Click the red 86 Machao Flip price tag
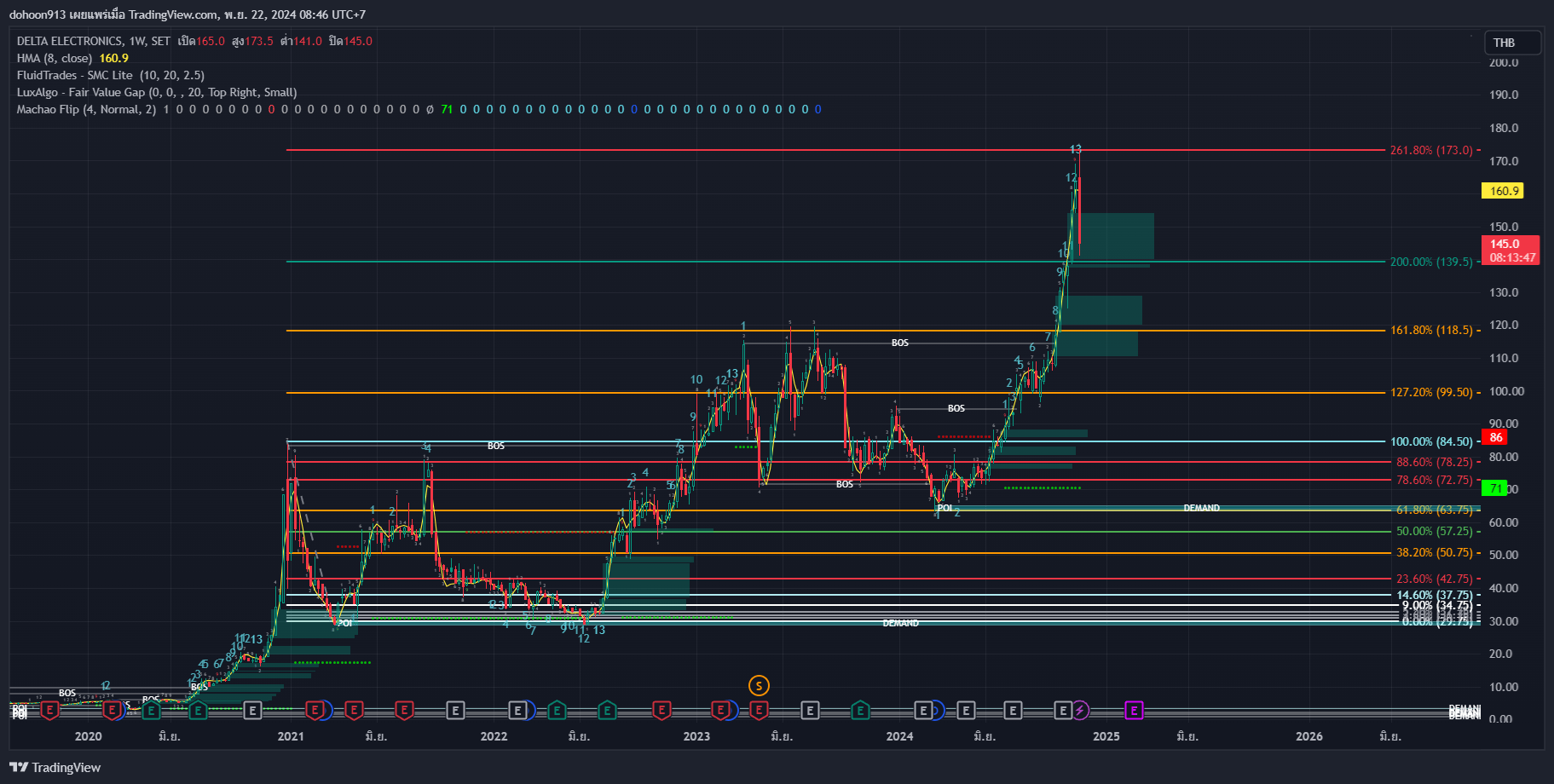Image resolution: width=1554 pixels, height=784 pixels. pyautogui.click(x=1495, y=437)
